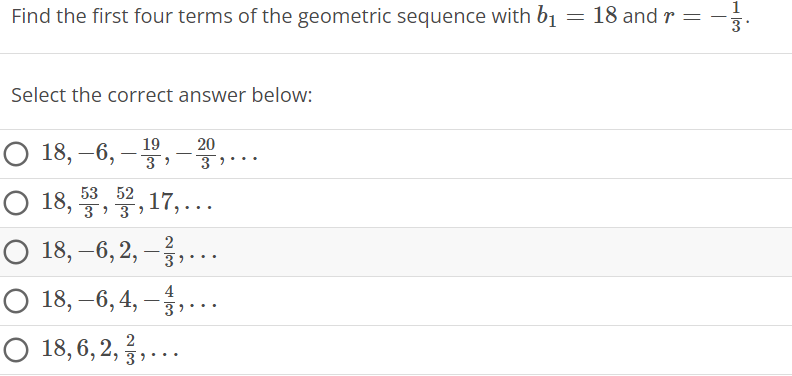Mark the radio button for 18, −6, 4, −4/3

pyautogui.click(x=16, y=301)
